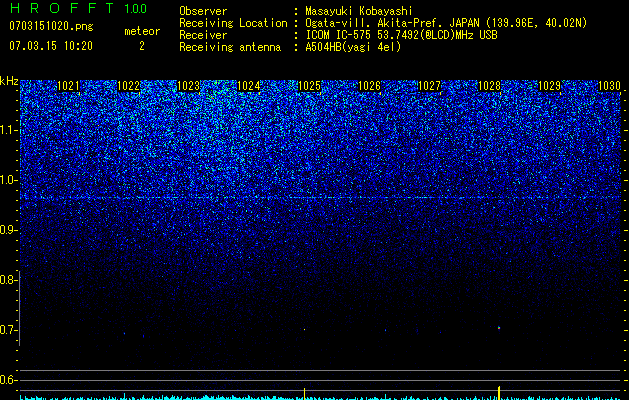Click the 1026 time marker
The width and height of the screenshot is (629, 400).
click(369, 86)
